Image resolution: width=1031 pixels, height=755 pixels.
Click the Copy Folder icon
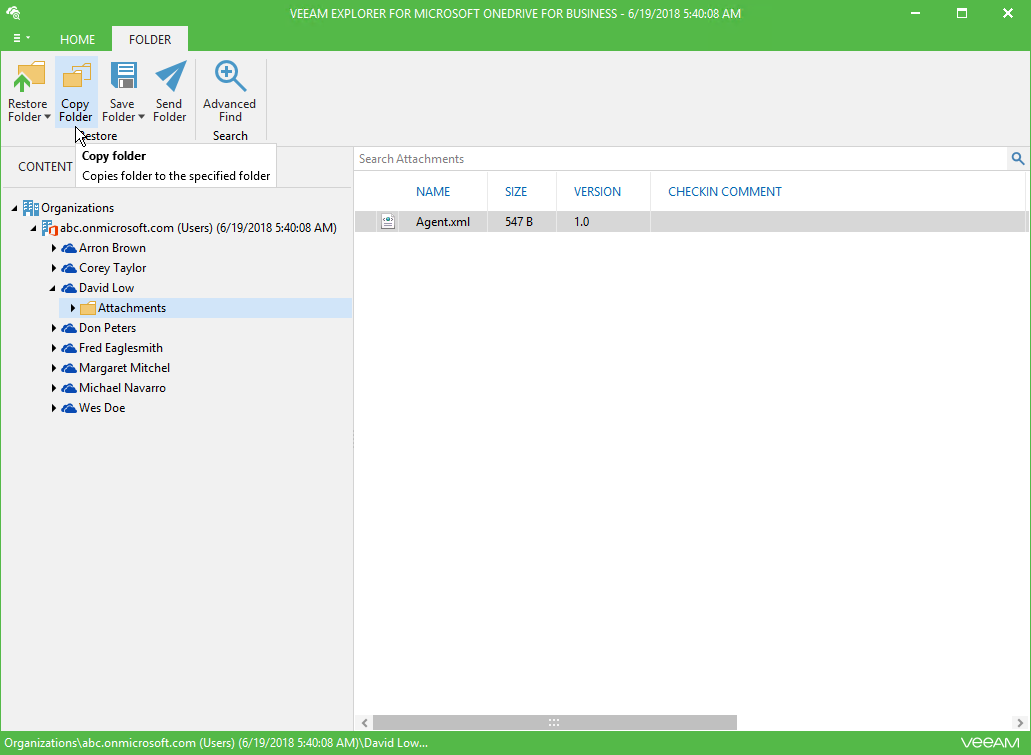tap(76, 76)
